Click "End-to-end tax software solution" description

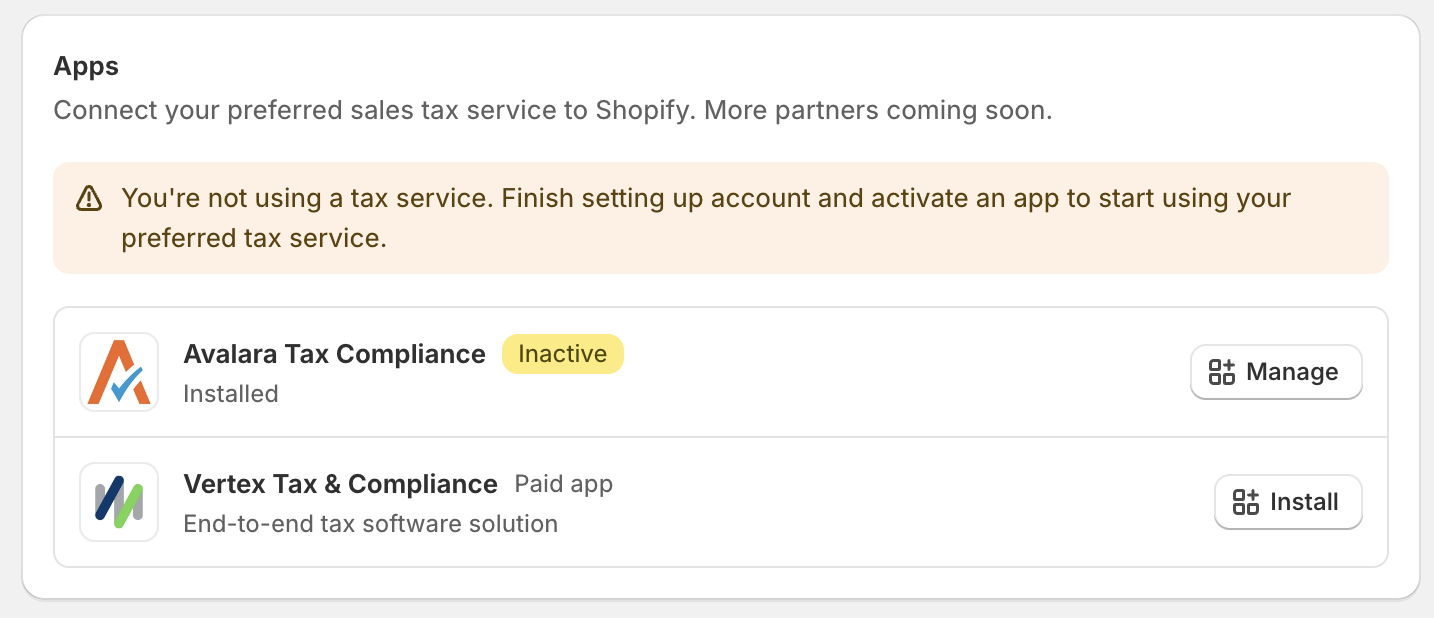370,524
